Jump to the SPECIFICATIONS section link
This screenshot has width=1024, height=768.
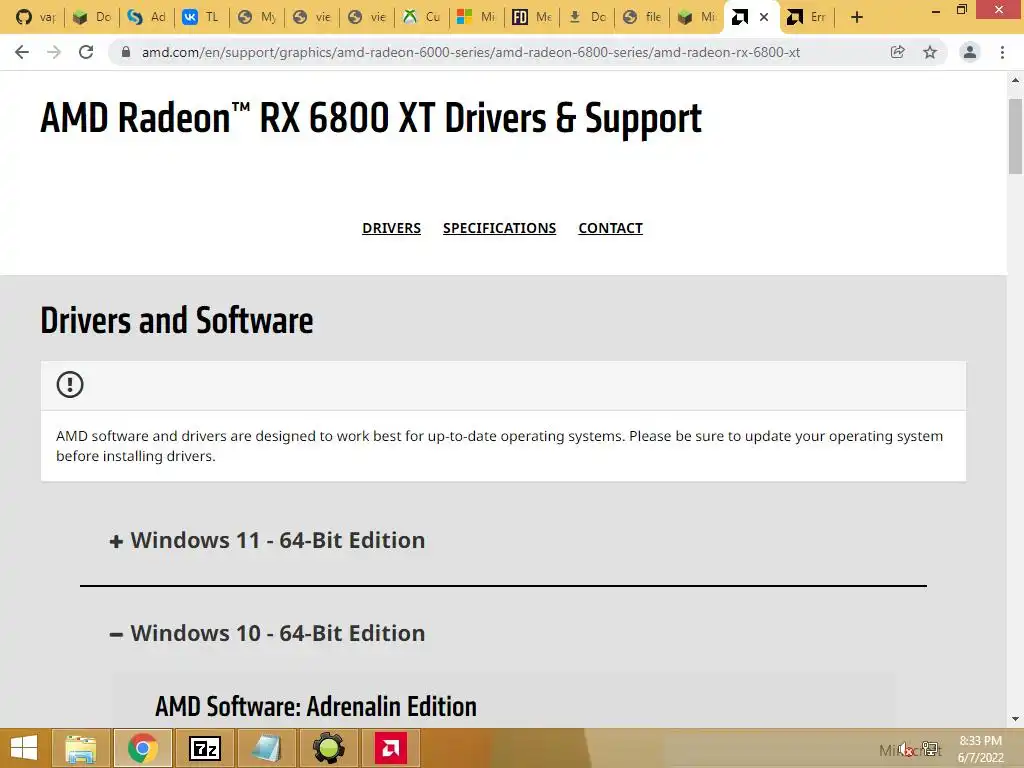(x=500, y=228)
